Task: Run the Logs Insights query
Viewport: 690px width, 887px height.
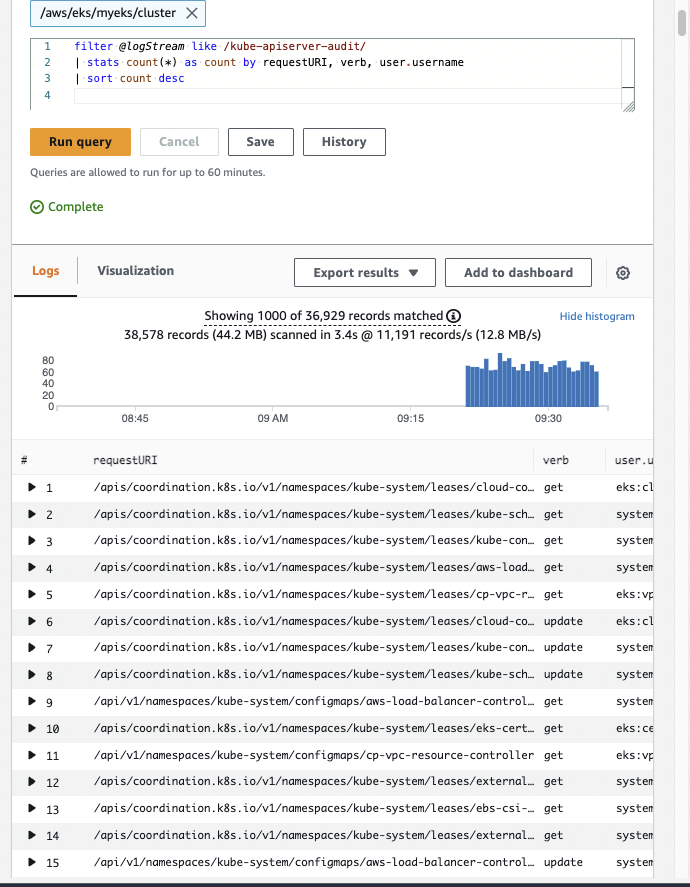Action: (80, 142)
